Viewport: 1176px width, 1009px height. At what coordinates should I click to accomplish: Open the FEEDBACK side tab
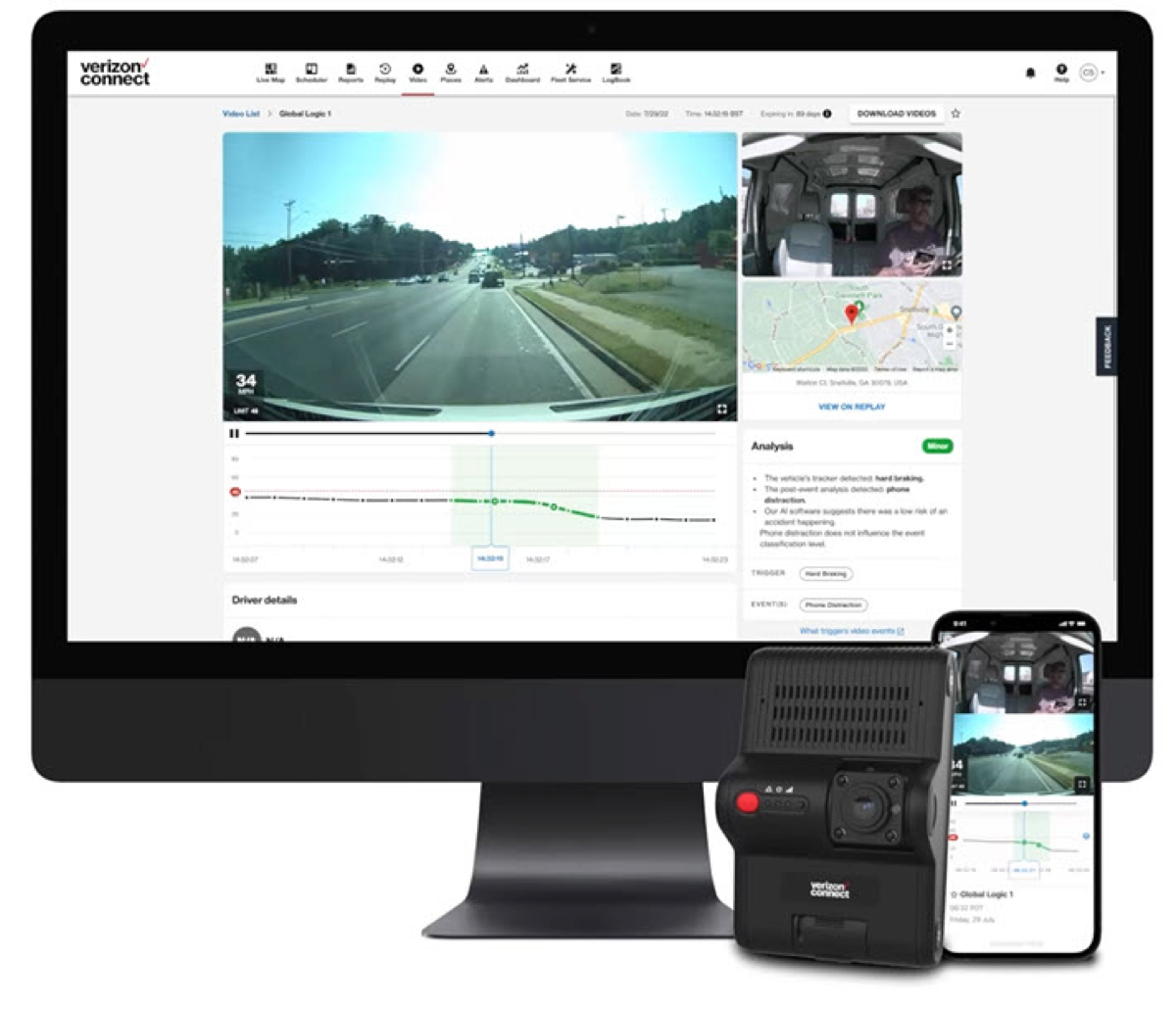point(1106,347)
